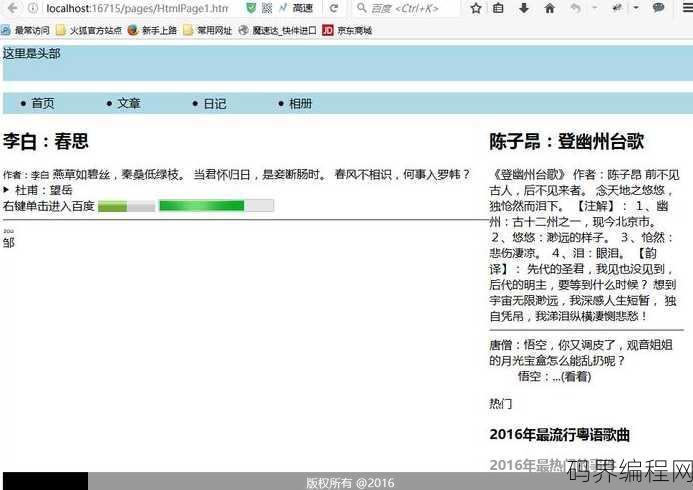Open the 魔速达_快件进口 bookmark
Screen dimensions: 693x490
tap(277, 30)
